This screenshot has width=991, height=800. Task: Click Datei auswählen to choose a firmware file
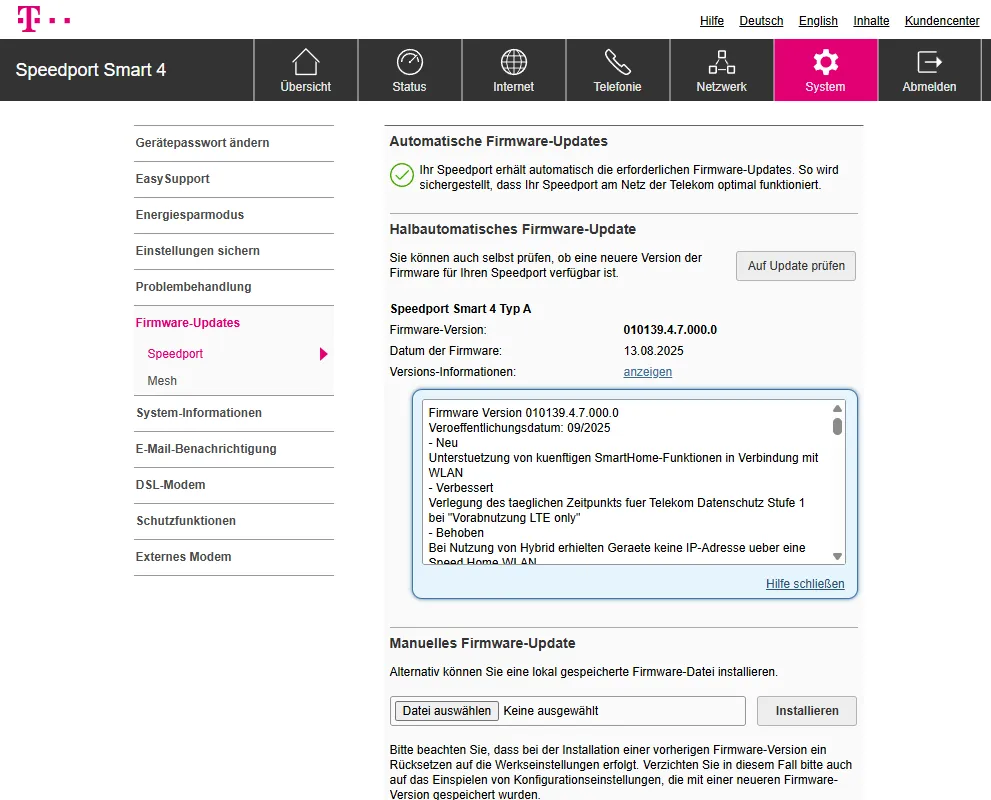coord(444,710)
